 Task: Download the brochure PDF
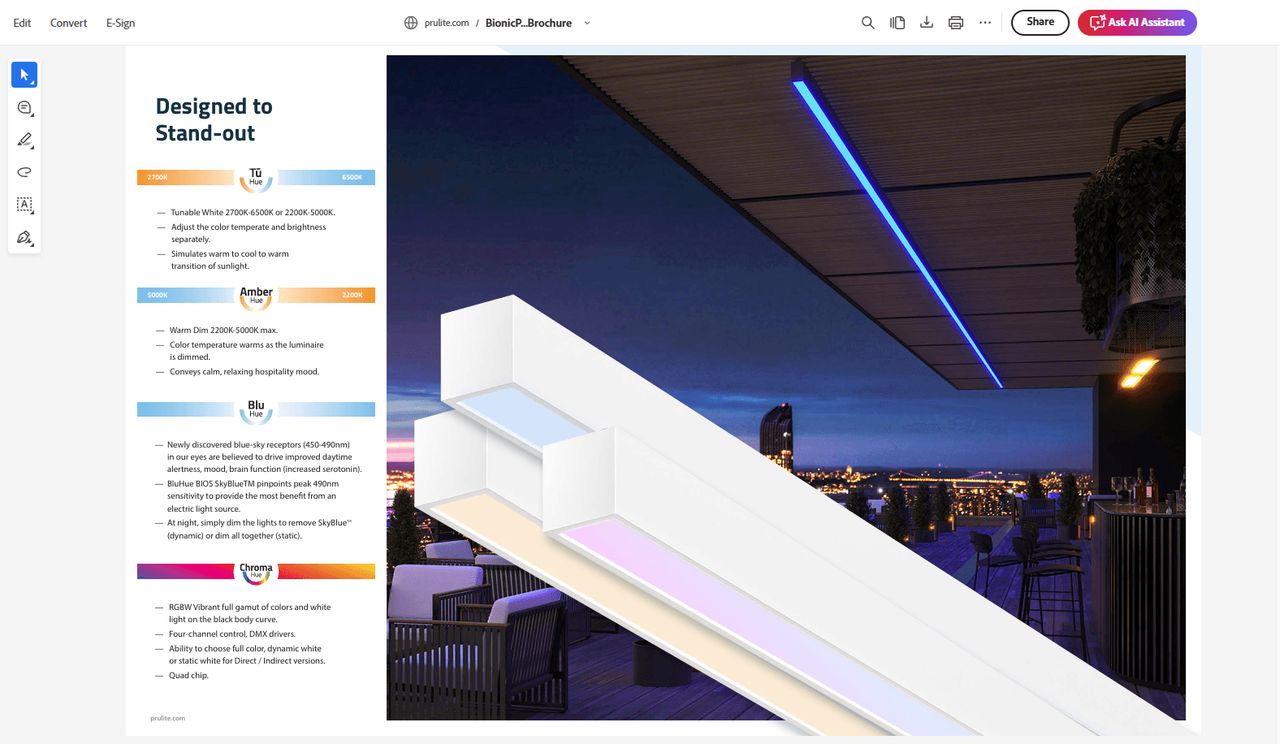point(926,21)
